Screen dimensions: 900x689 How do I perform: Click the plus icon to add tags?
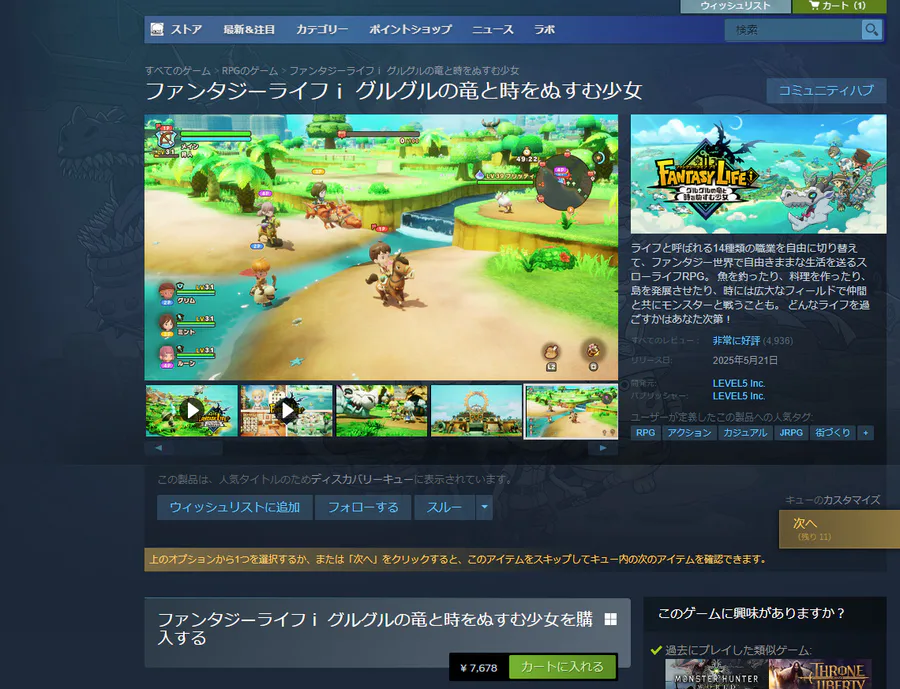pyautogui.click(x=866, y=433)
